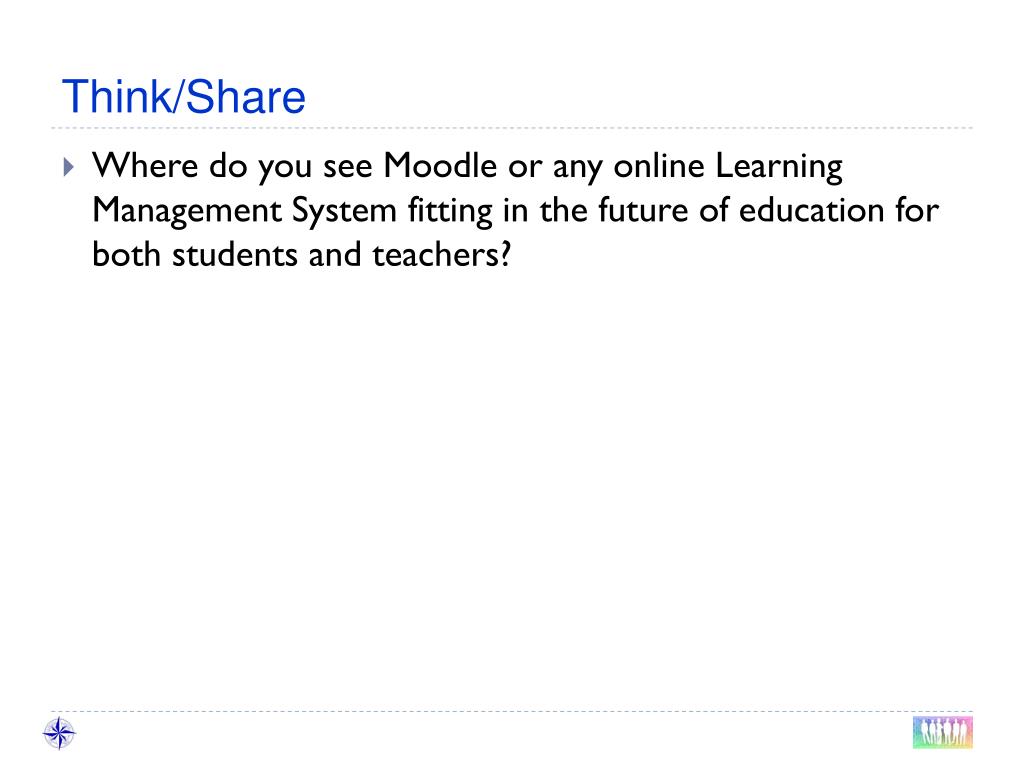Click the word 'Moodle' in the bullet
The width and height of the screenshot is (1024, 768).
pos(440,165)
